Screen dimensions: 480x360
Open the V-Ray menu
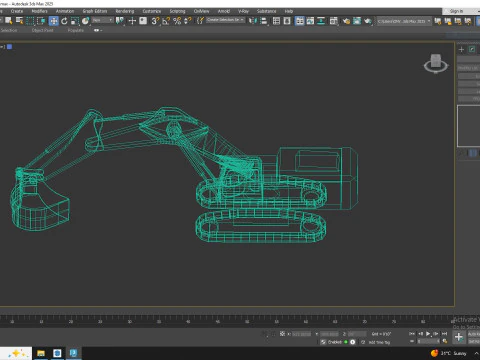click(243, 11)
